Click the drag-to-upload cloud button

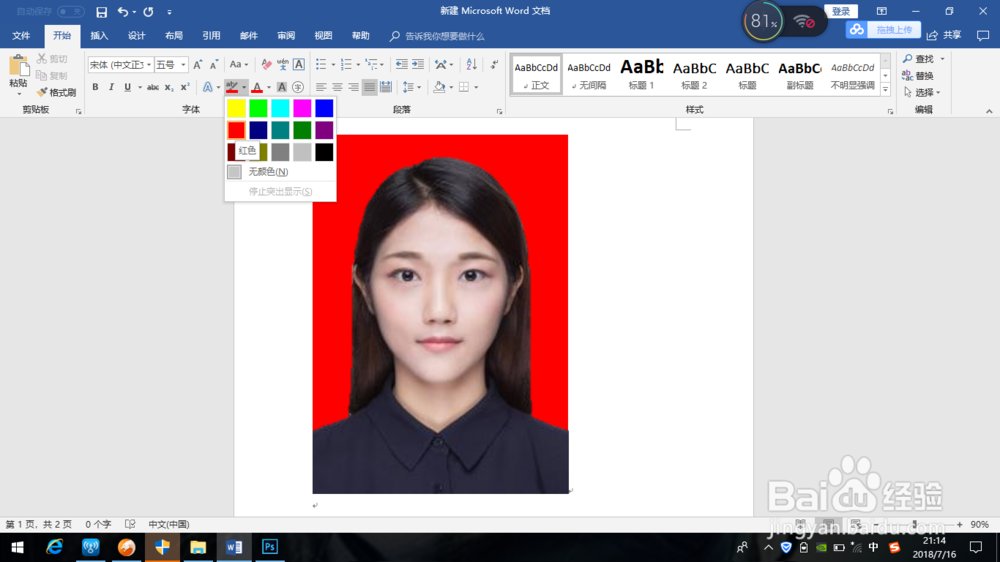(883, 30)
